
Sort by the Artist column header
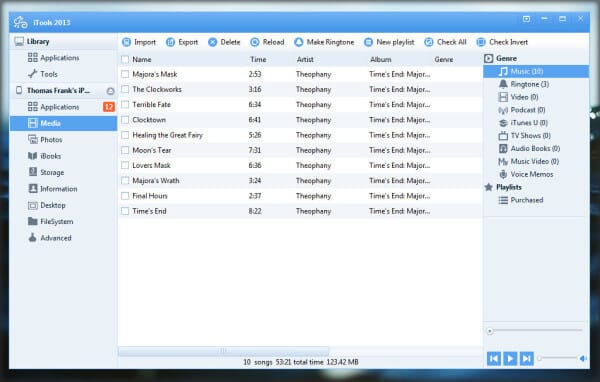pyautogui.click(x=305, y=59)
